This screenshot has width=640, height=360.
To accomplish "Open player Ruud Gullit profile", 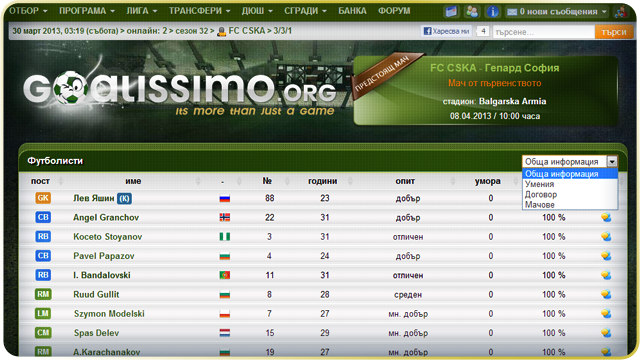I will tap(96, 294).
